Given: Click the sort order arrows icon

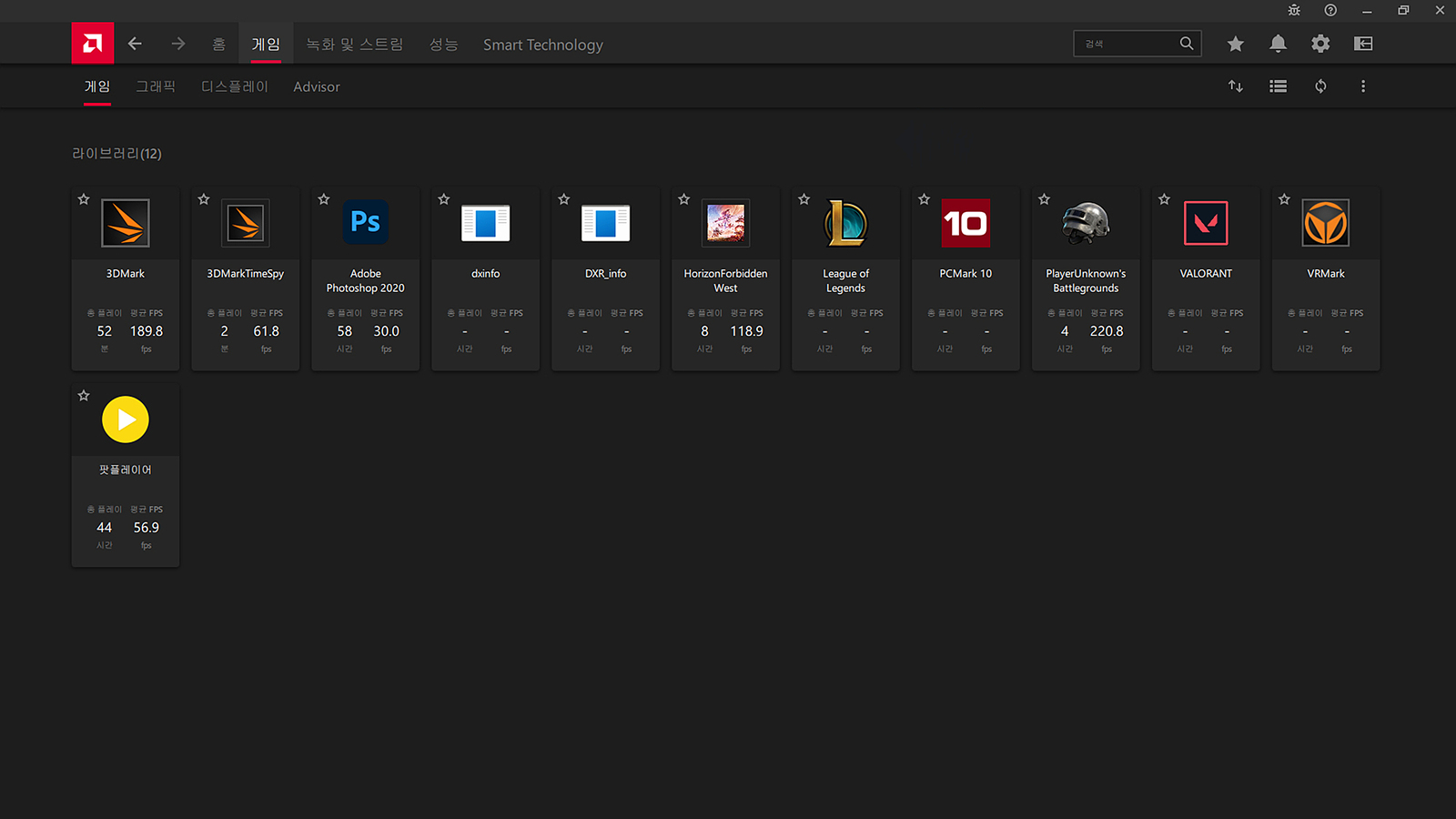Looking at the screenshot, I should point(1235,86).
